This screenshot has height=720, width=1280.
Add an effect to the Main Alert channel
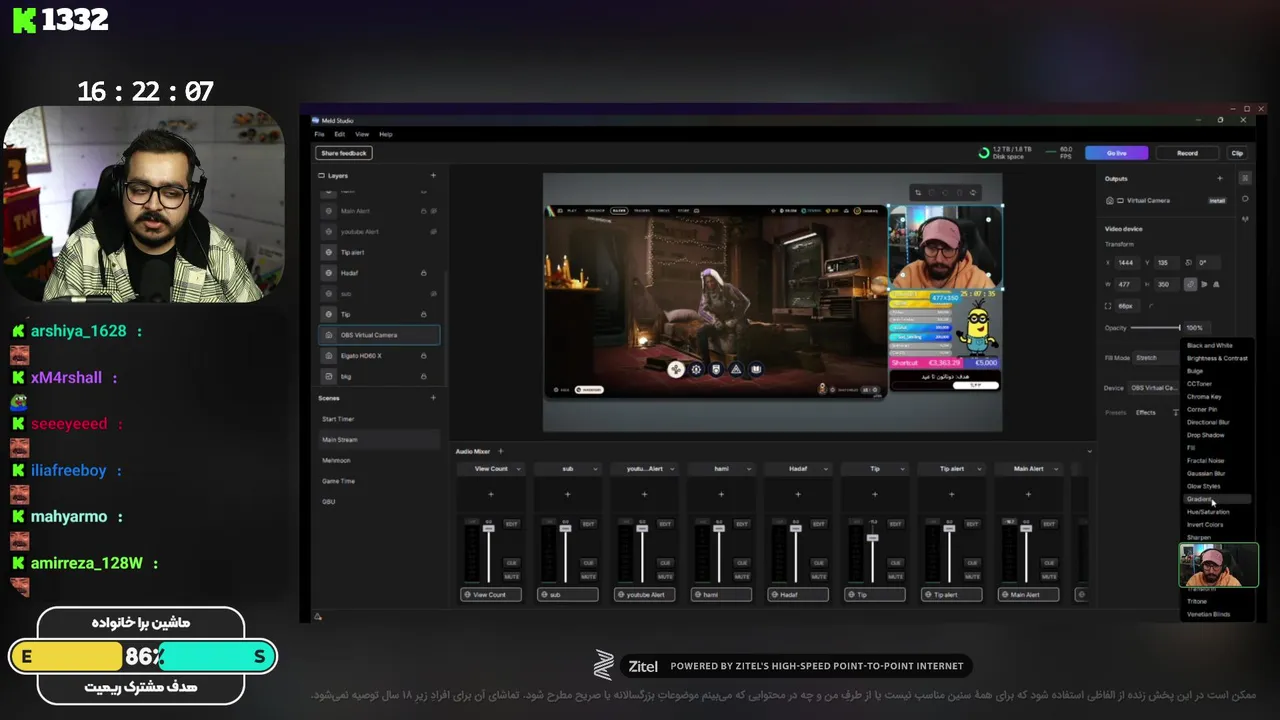(1028, 494)
